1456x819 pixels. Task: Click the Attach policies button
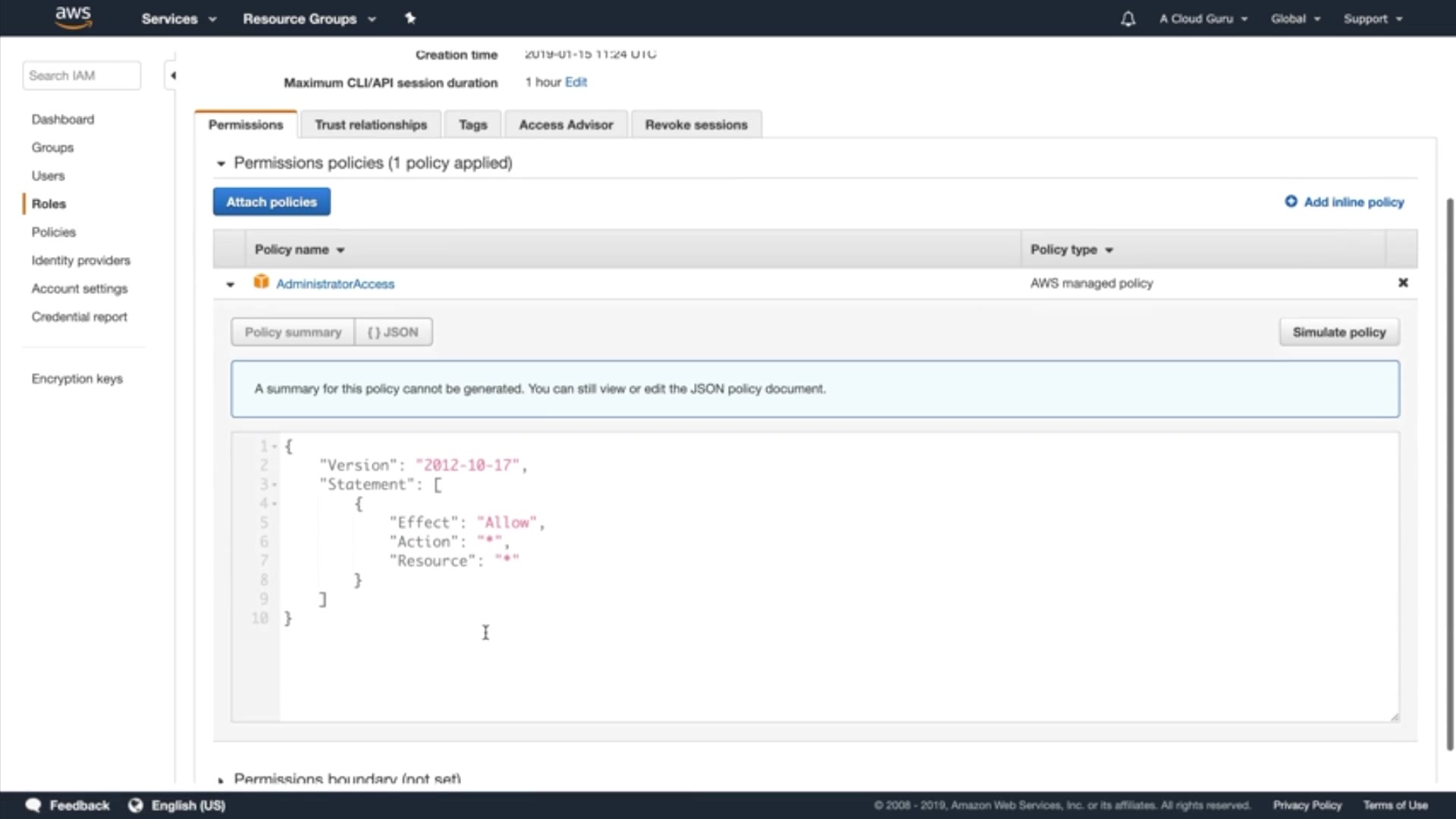[x=271, y=202]
